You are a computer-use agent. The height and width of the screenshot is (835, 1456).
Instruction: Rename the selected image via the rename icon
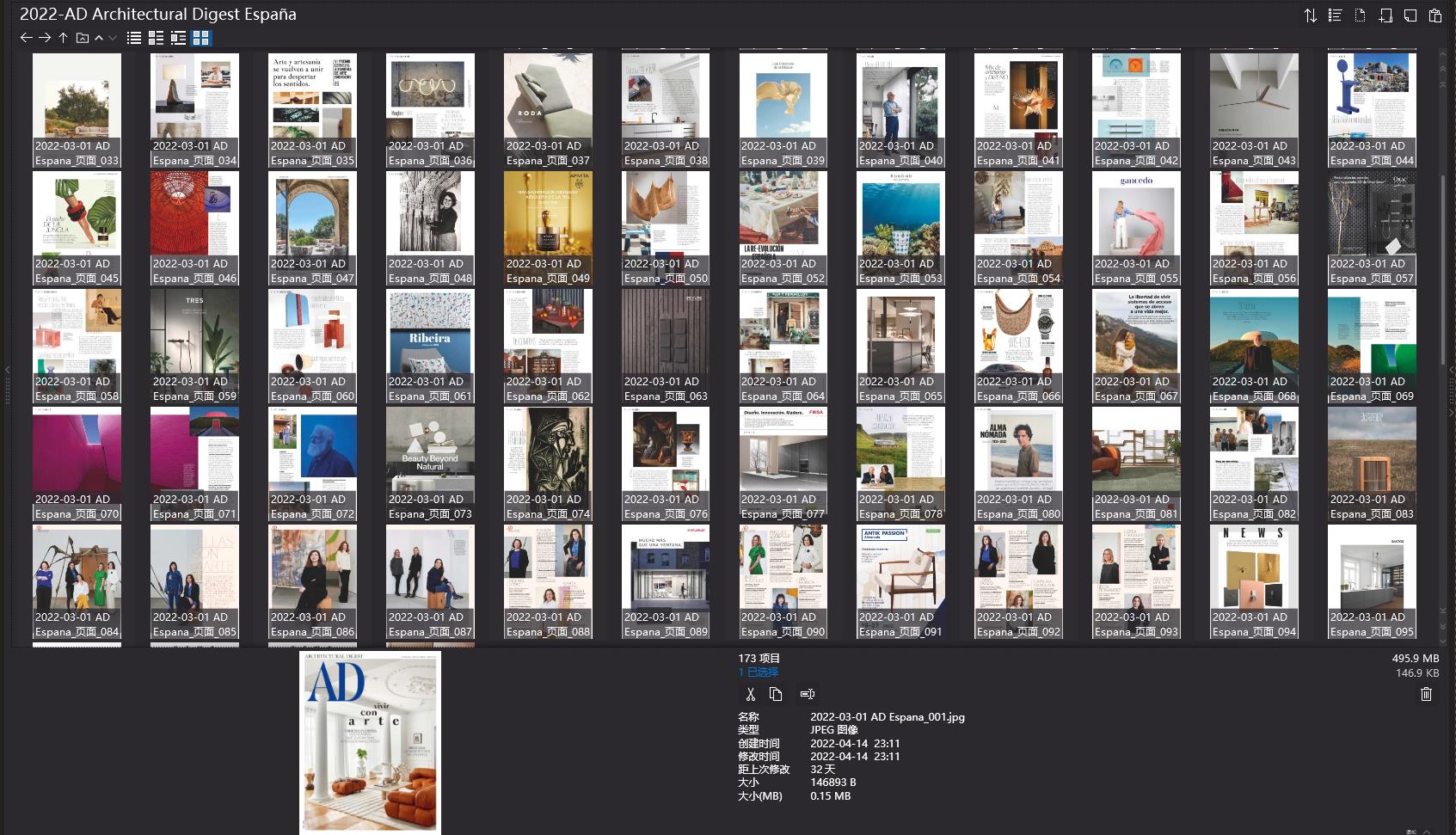coord(807,694)
